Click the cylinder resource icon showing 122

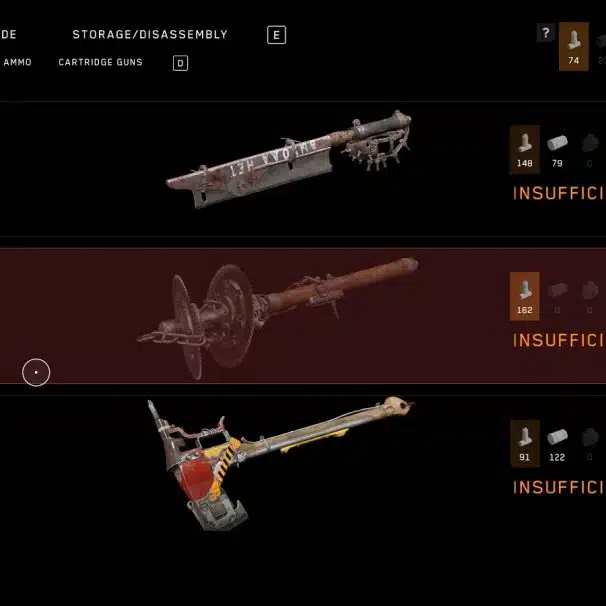[557, 444]
